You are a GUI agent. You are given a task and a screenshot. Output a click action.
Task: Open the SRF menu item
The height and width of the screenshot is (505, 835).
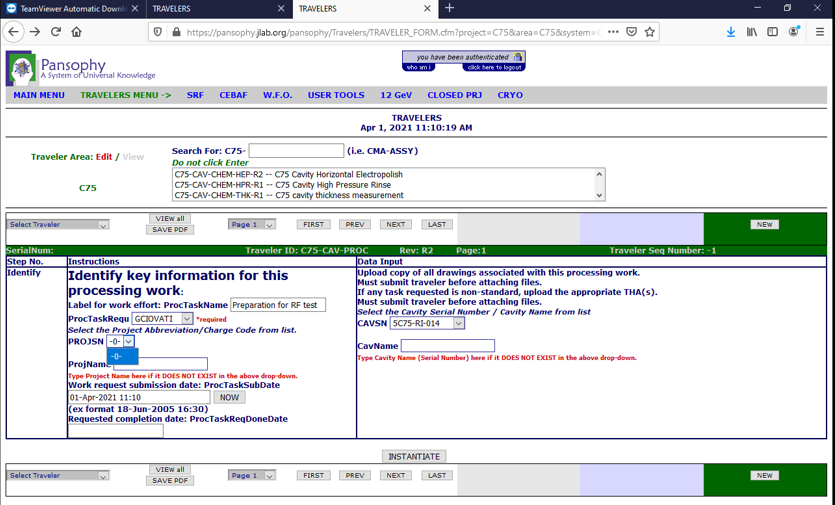click(195, 95)
